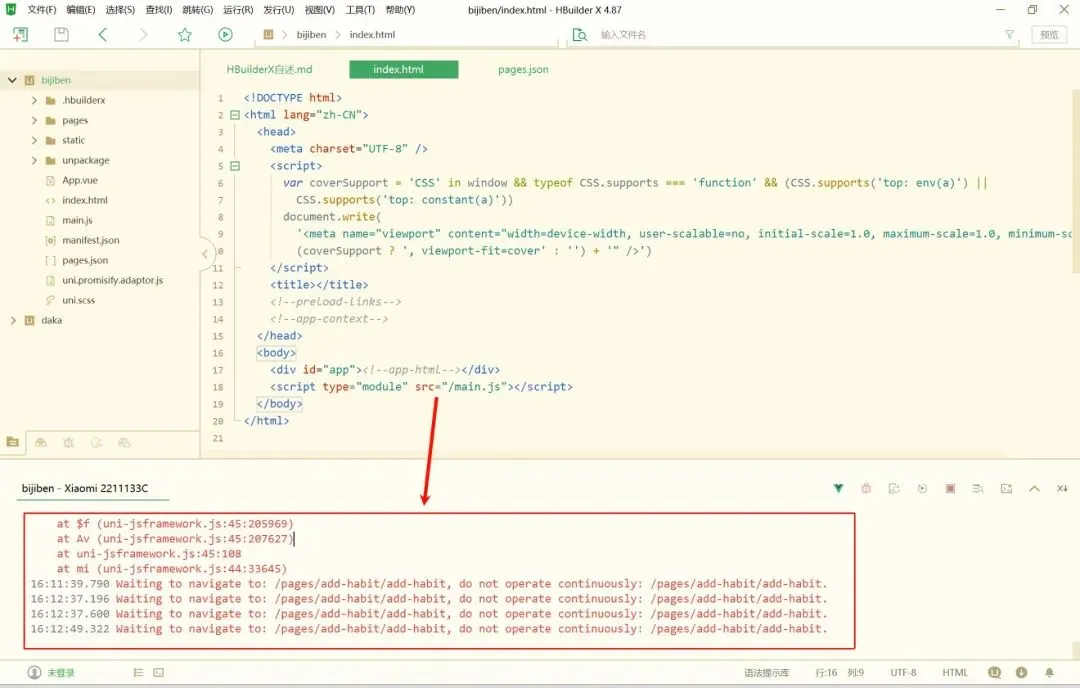Click the file search magnifier icon
The height and width of the screenshot is (688, 1080).
(x=580, y=34)
